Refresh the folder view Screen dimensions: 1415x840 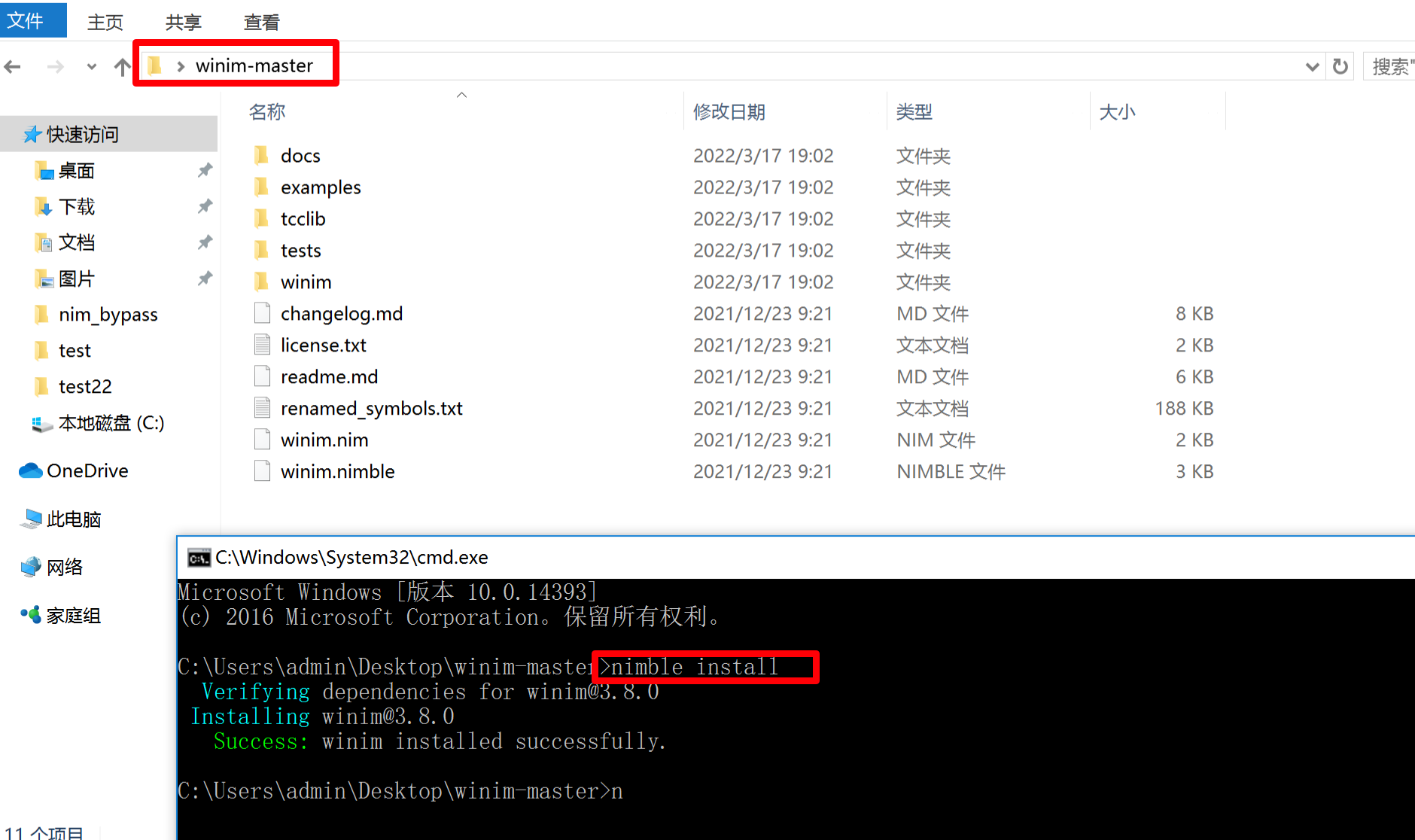click(x=1340, y=67)
